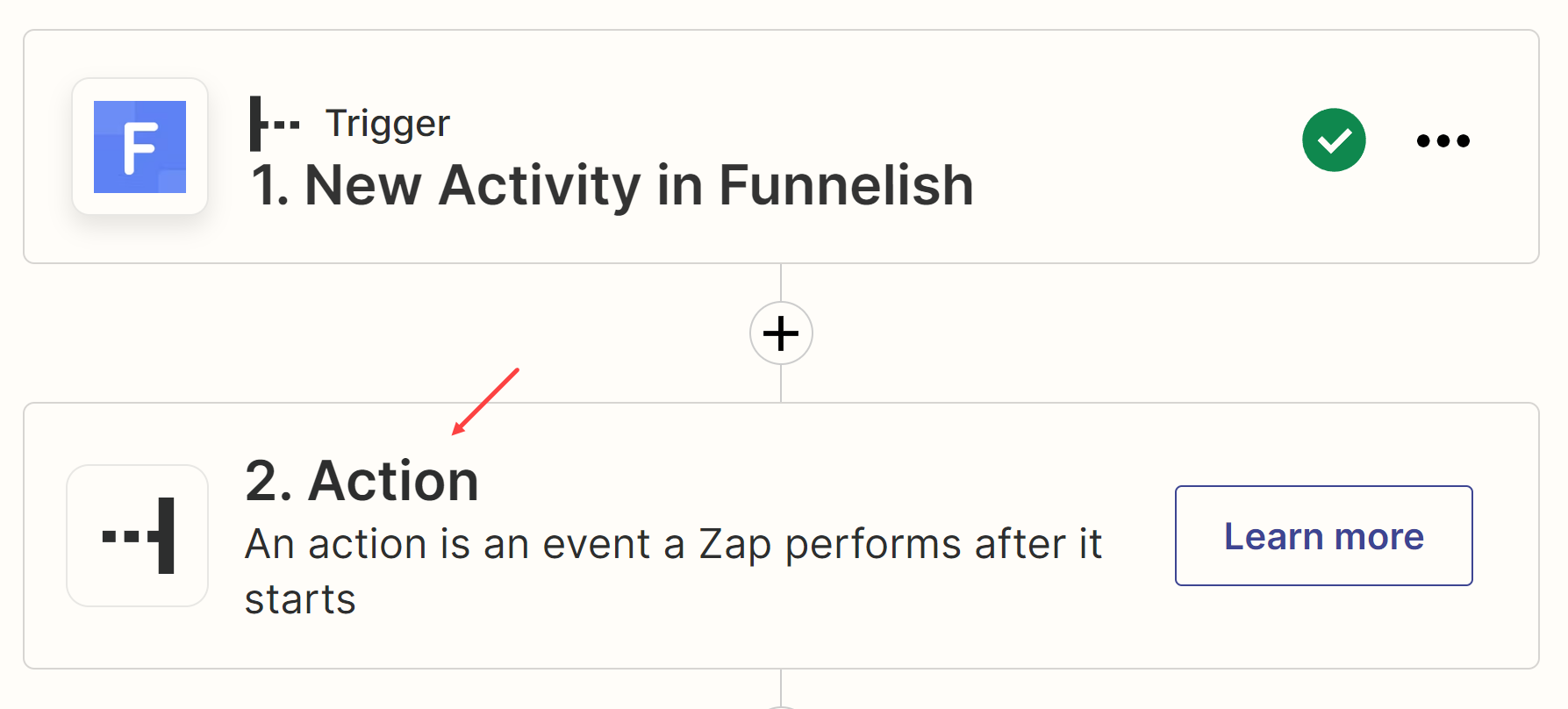The width and height of the screenshot is (1568, 709).
Task: Click the word Funnelish in the trigger title
Action: (x=846, y=185)
